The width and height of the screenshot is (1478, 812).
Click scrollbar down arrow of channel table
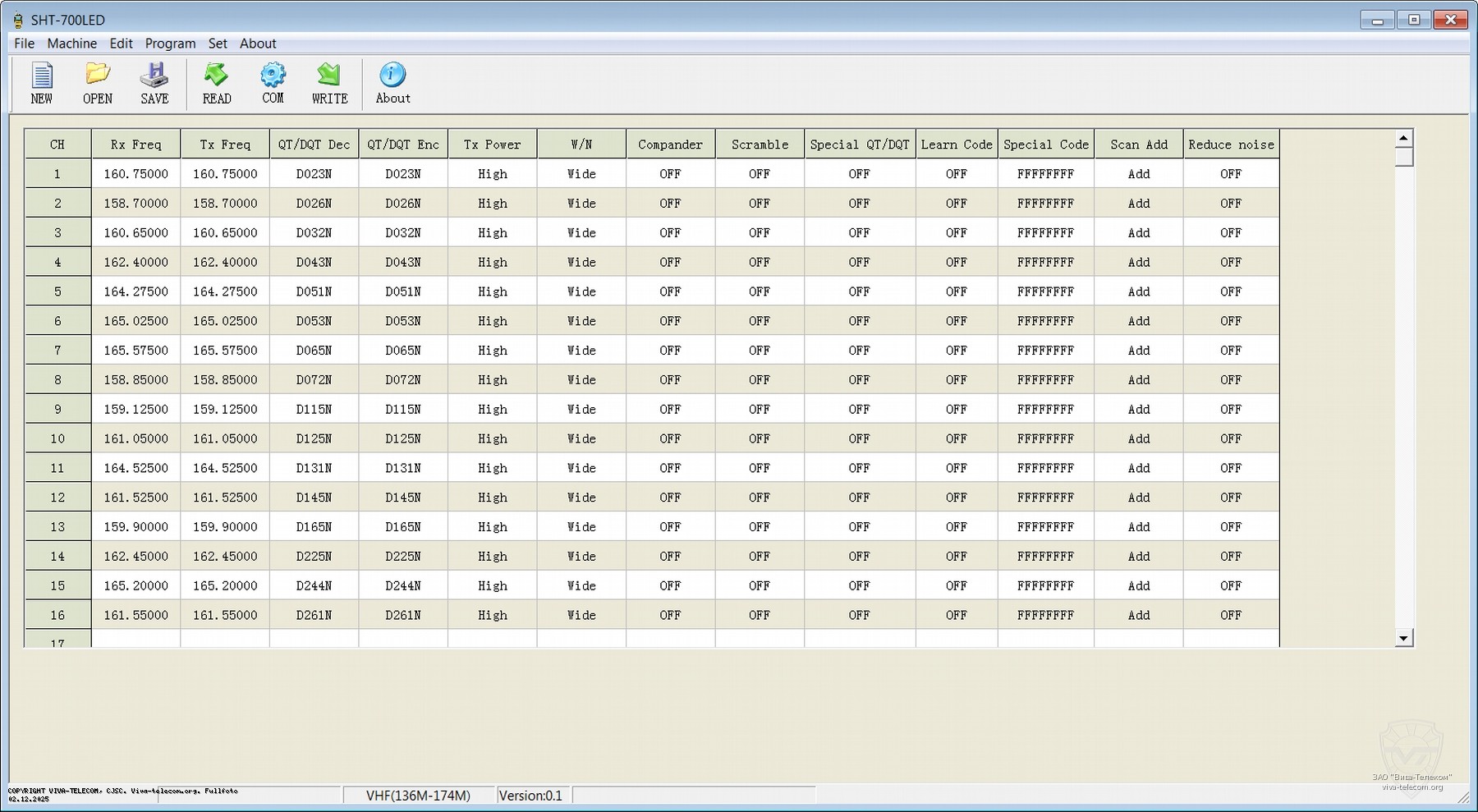point(1403,638)
